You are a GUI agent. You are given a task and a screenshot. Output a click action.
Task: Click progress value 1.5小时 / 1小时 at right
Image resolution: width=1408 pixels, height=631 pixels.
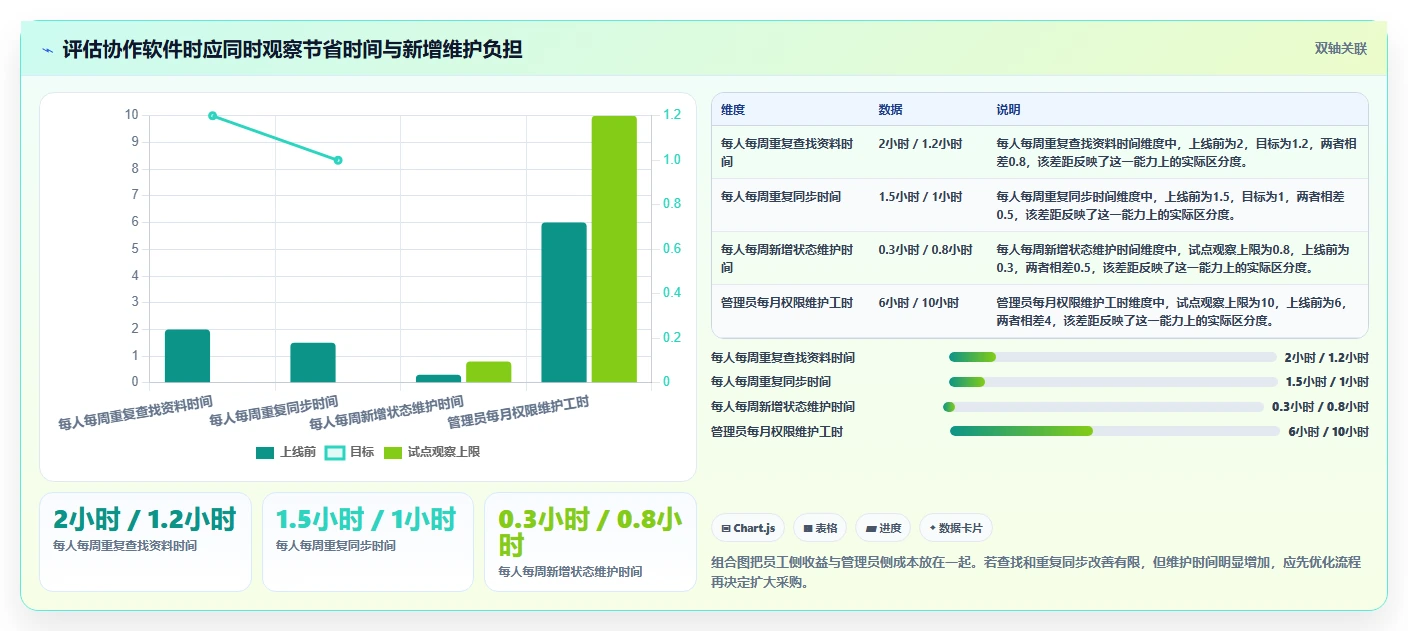1327,382
